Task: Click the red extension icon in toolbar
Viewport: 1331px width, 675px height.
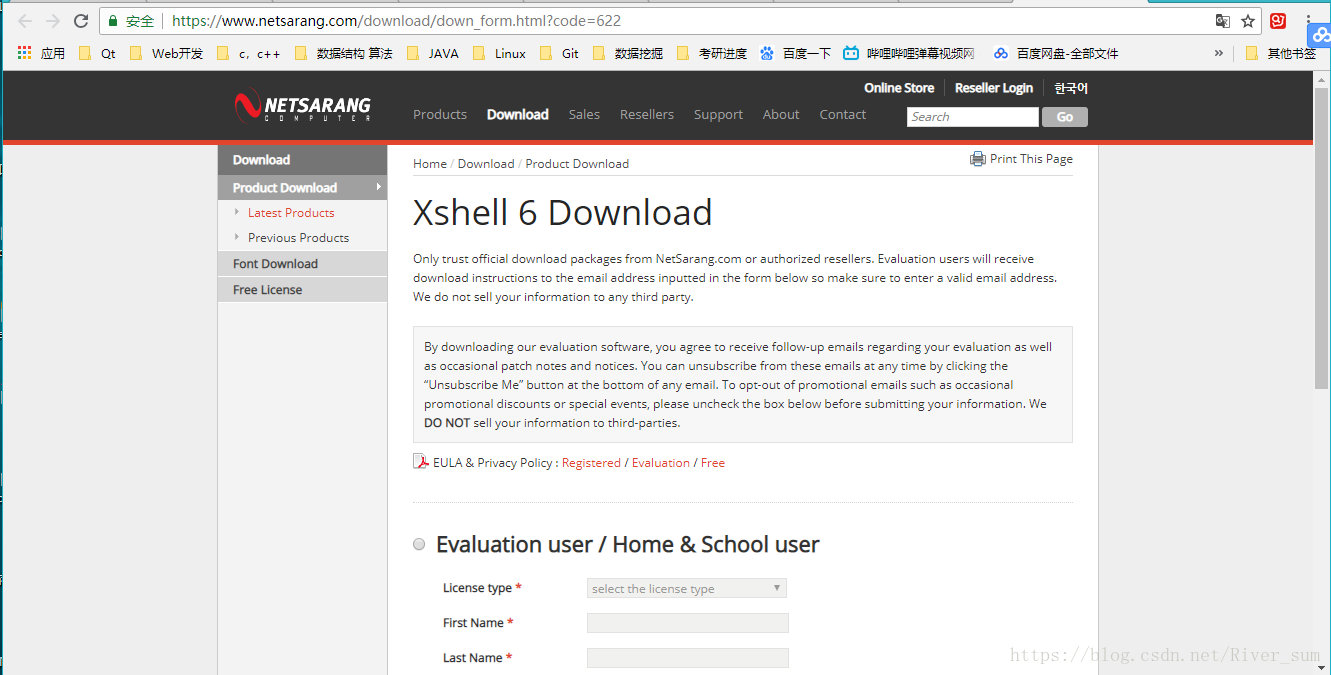Action: [x=1278, y=21]
